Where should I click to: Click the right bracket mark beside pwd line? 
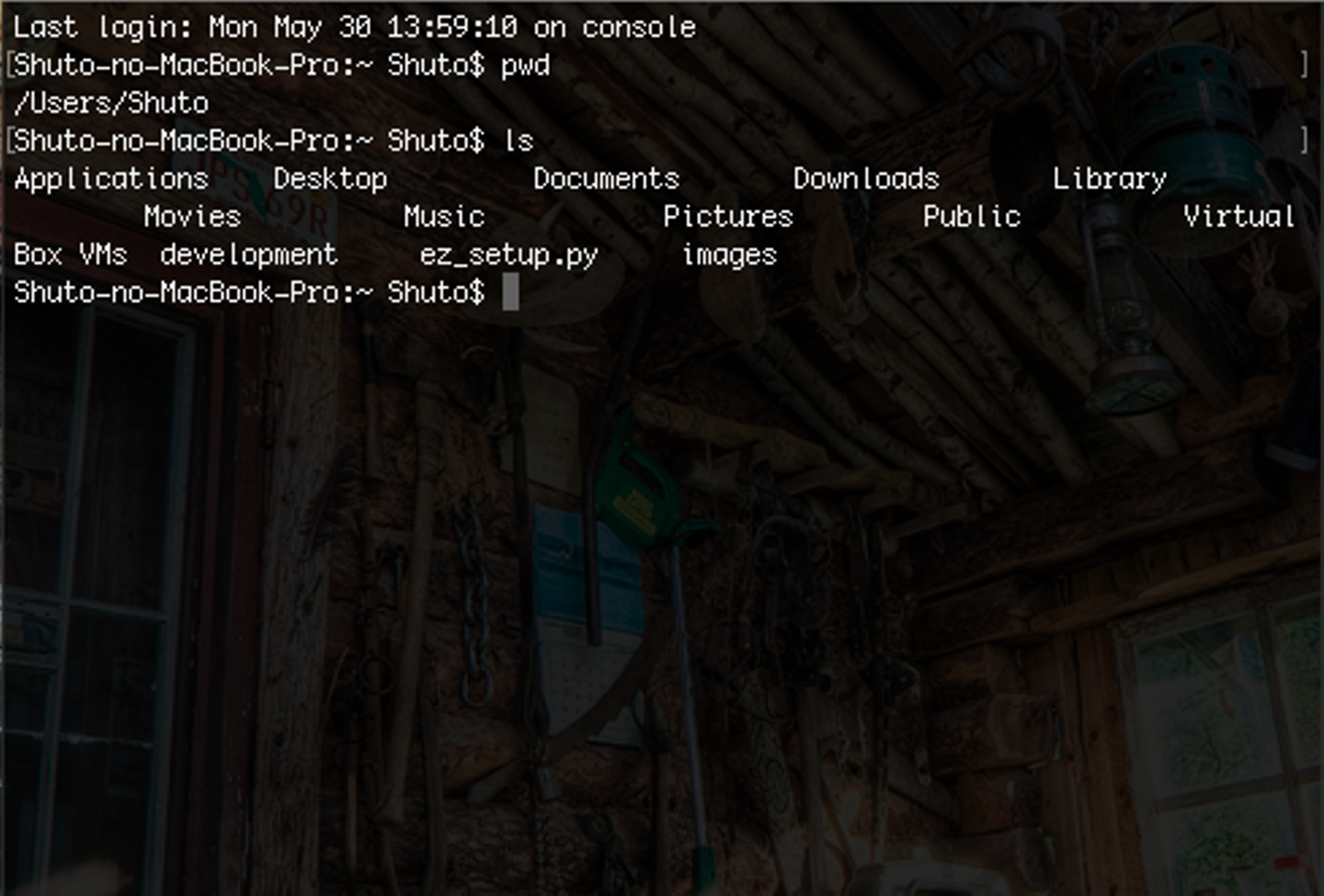[1304, 64]
